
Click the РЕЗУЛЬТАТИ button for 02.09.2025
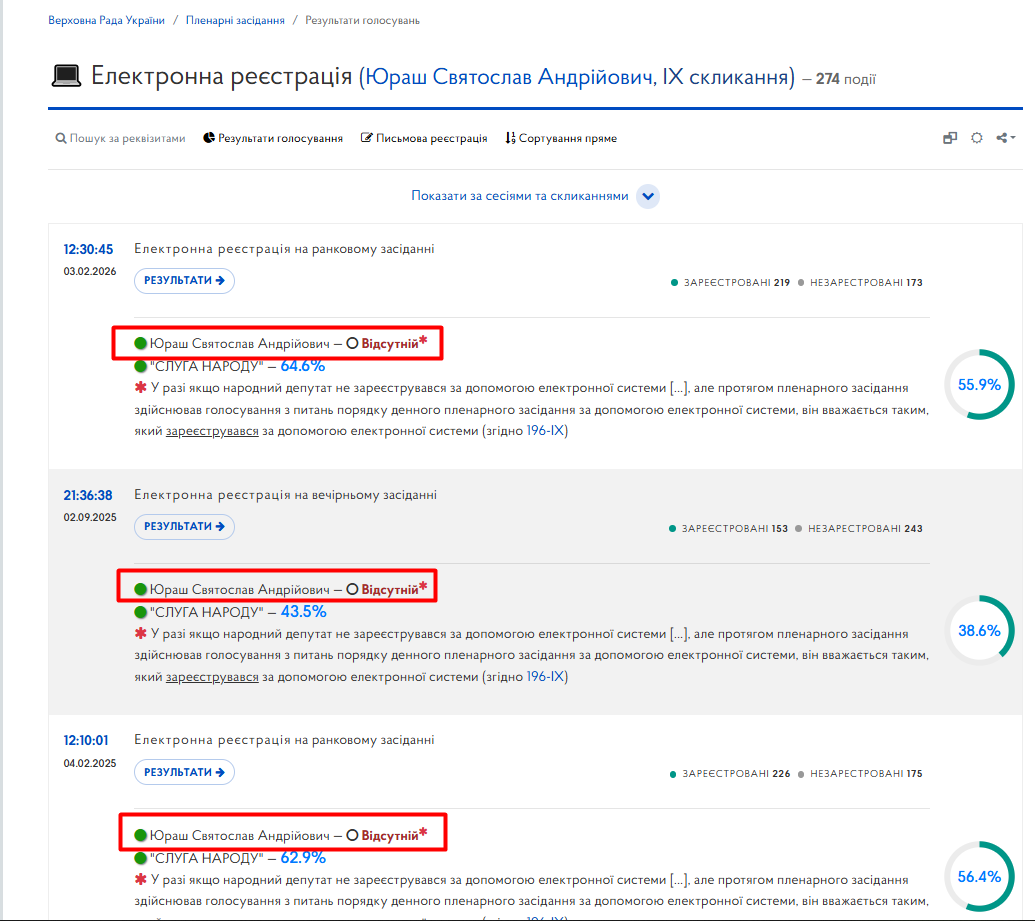point(184,526)
